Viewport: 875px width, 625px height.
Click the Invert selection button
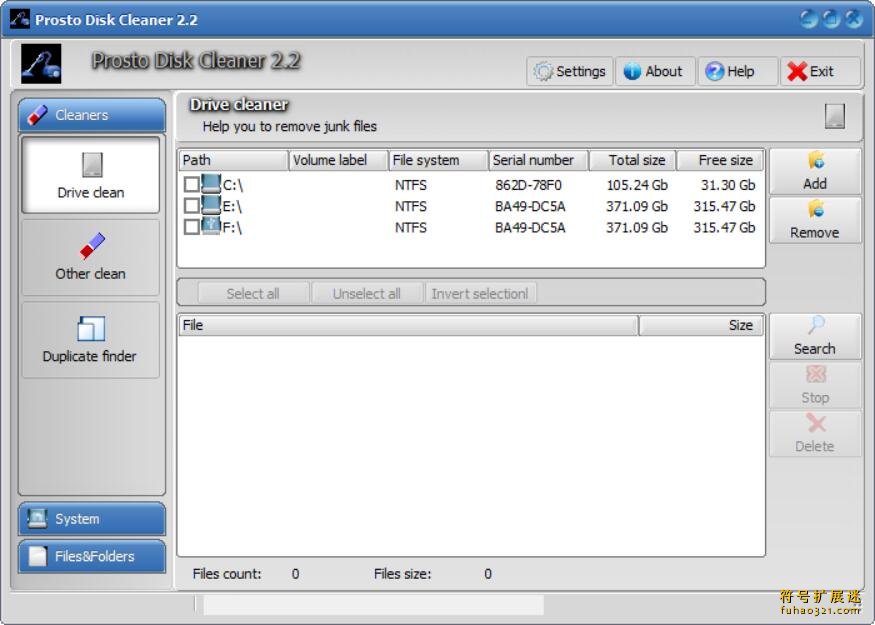(x=480, y=294)
